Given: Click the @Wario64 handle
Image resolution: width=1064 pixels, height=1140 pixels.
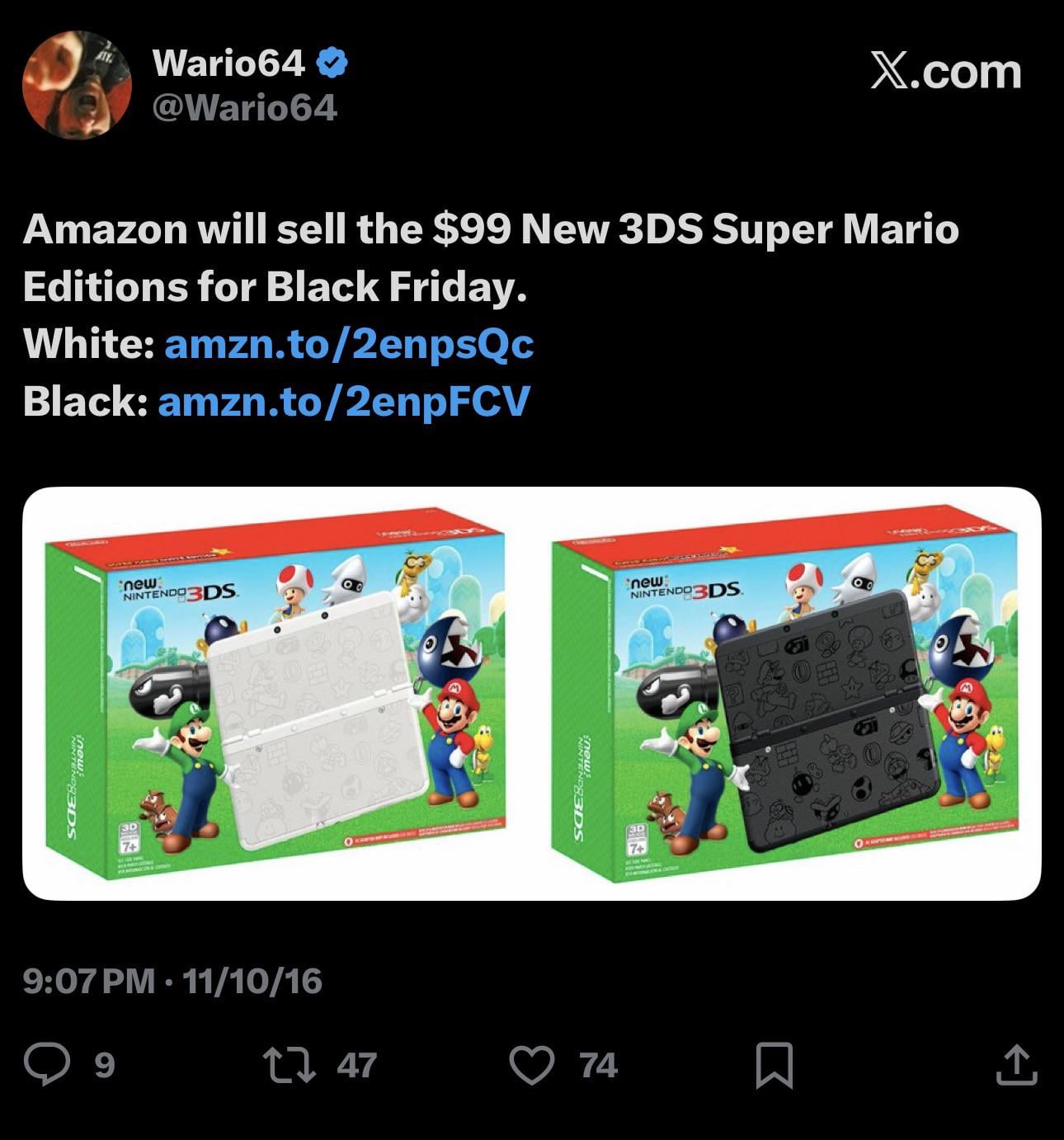Looking at the screenshot, I should (x=244, y=108).
